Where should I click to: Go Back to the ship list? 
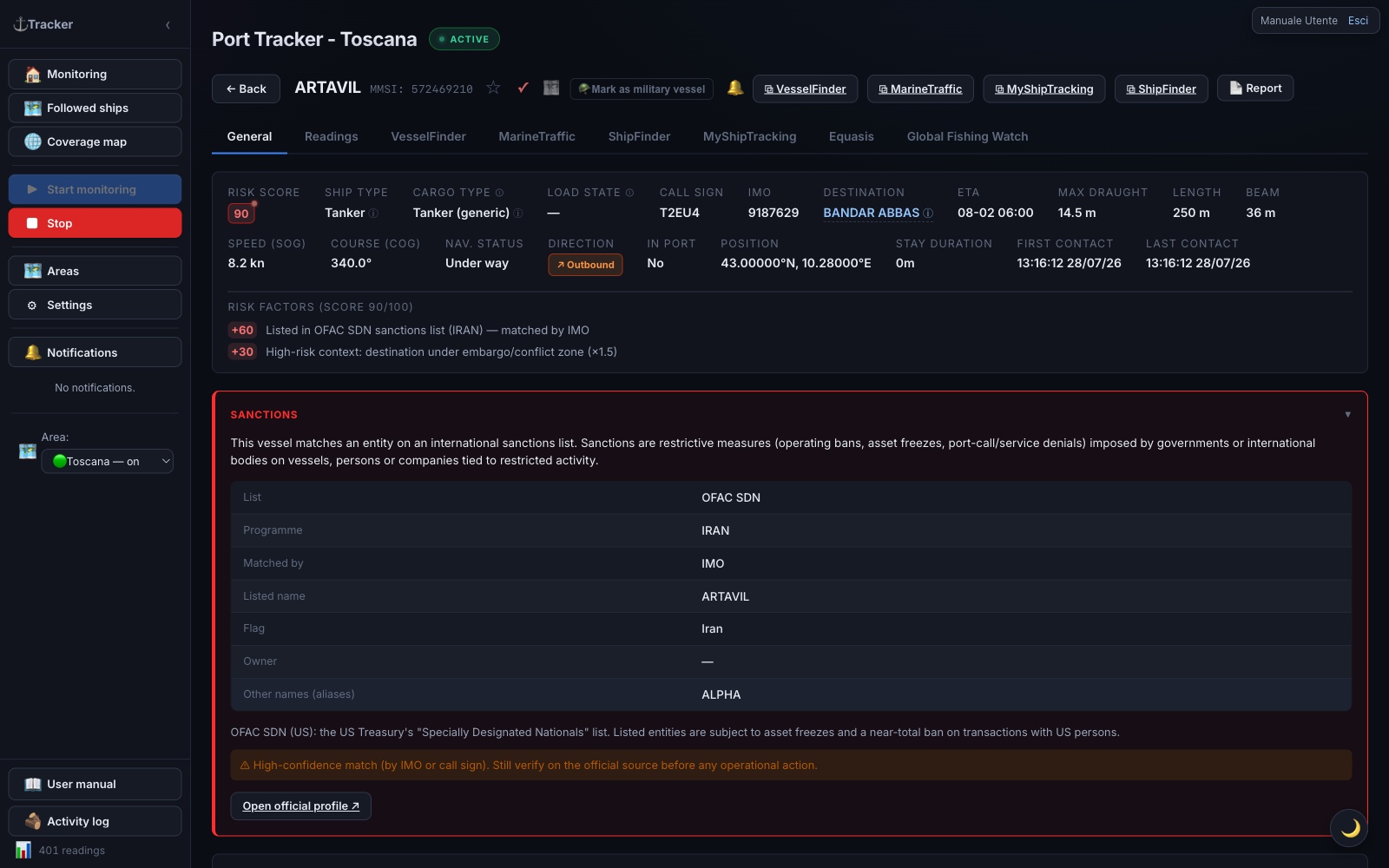[246, 89]
